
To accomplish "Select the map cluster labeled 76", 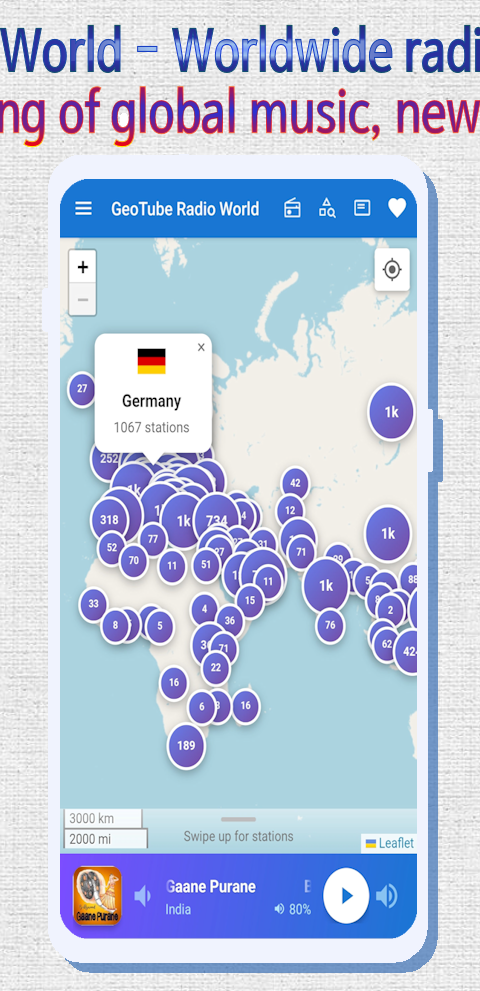I will point(330,625).
